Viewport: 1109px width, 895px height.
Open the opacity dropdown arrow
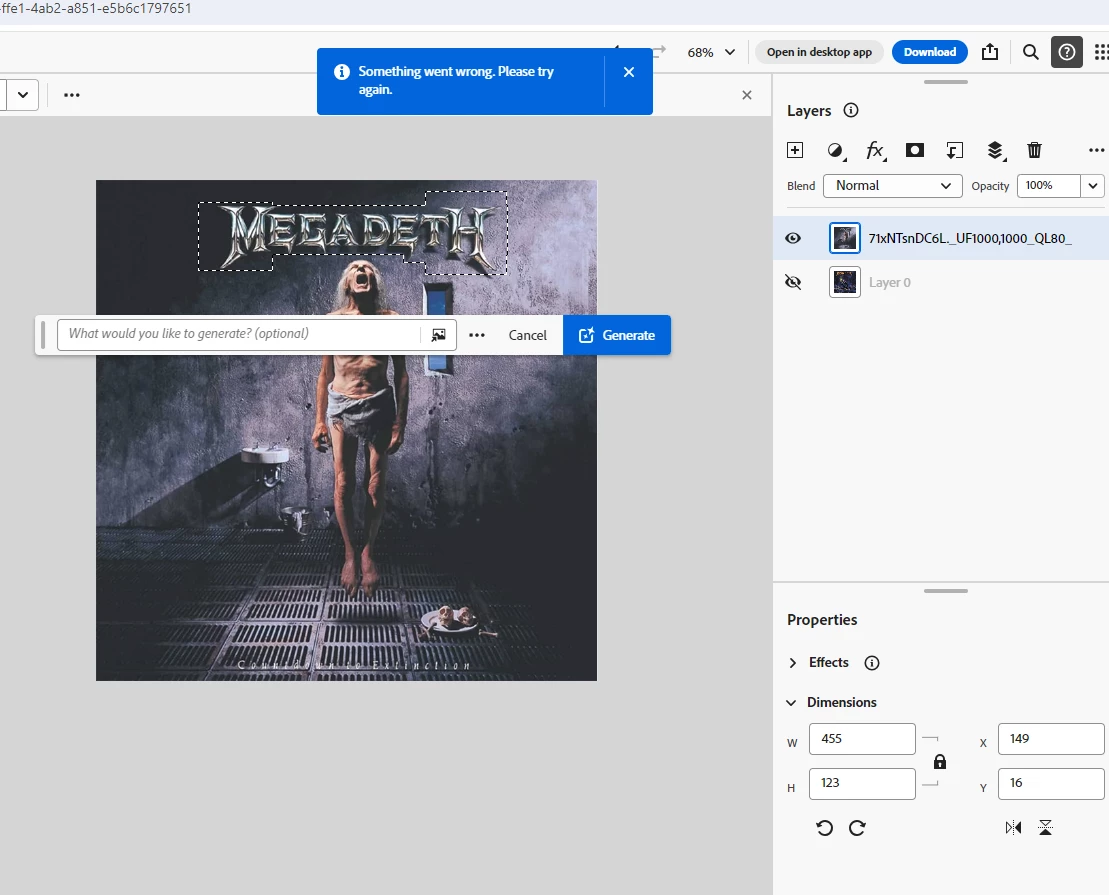click(x=1093, y=186)
